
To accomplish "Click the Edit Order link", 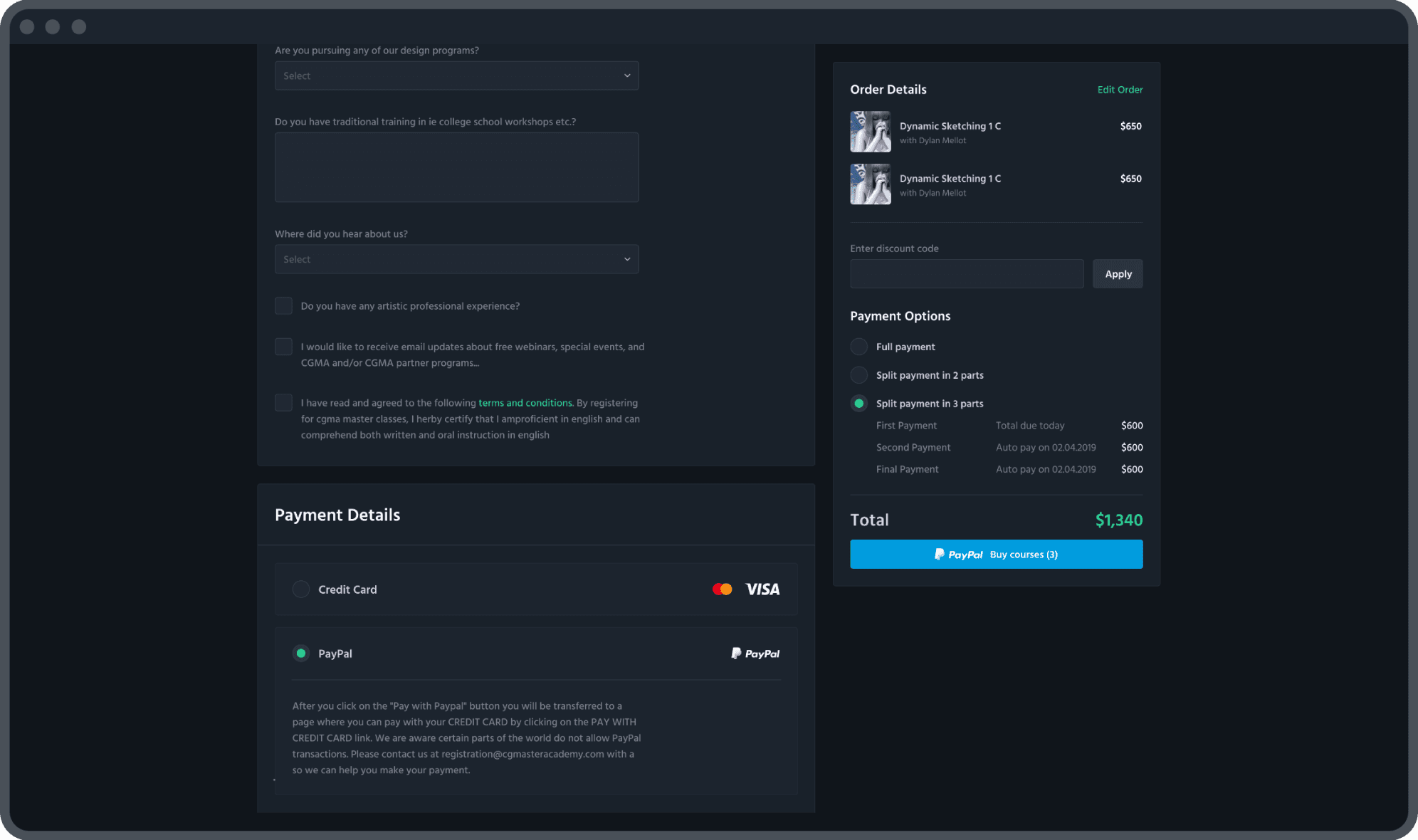I will [1120, 90].
